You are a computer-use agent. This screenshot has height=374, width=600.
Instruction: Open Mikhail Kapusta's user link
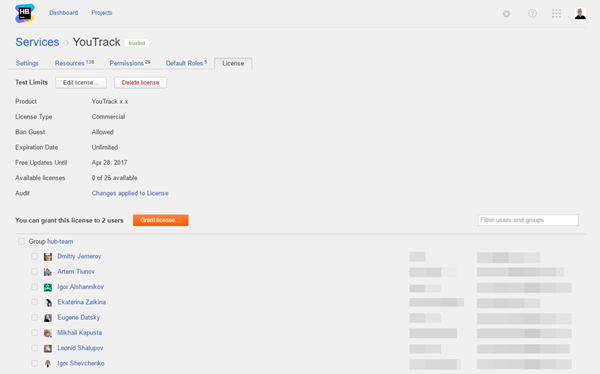(x=80, y=333)
